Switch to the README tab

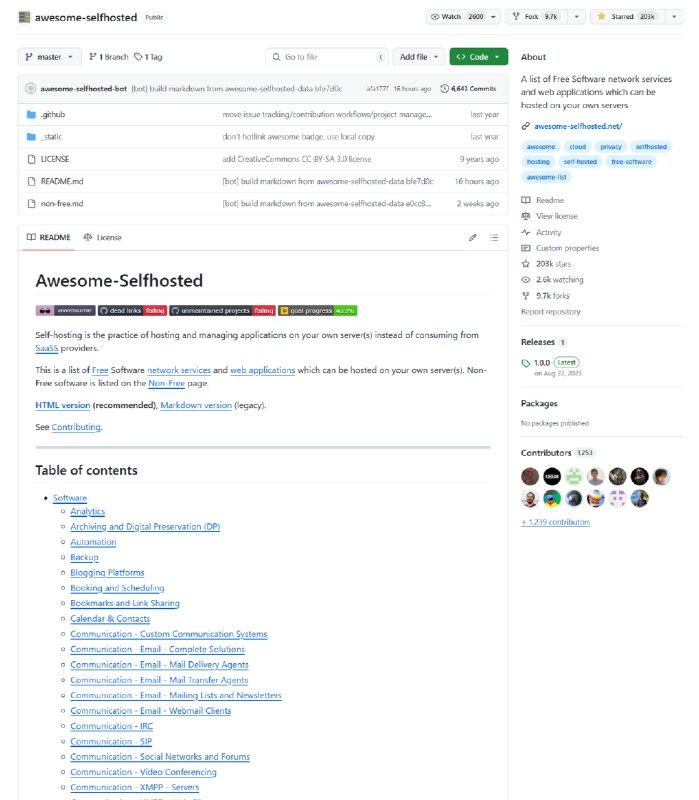click(x=48, y=237)
